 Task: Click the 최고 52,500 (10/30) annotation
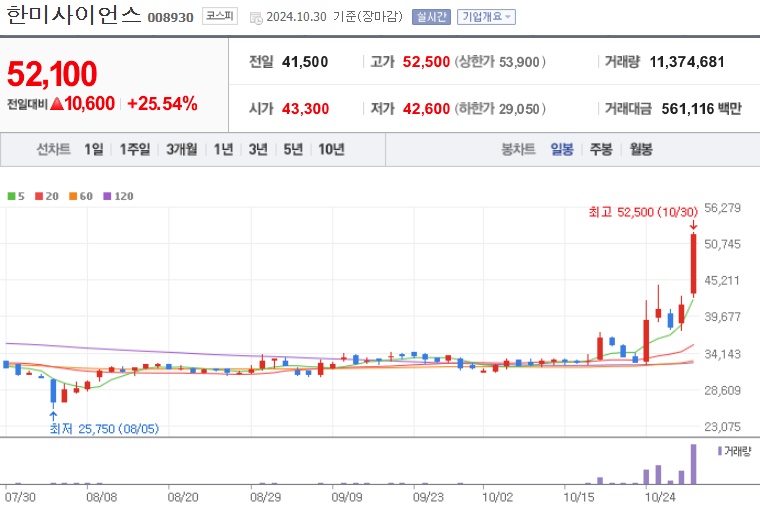(x=643, y=212)
